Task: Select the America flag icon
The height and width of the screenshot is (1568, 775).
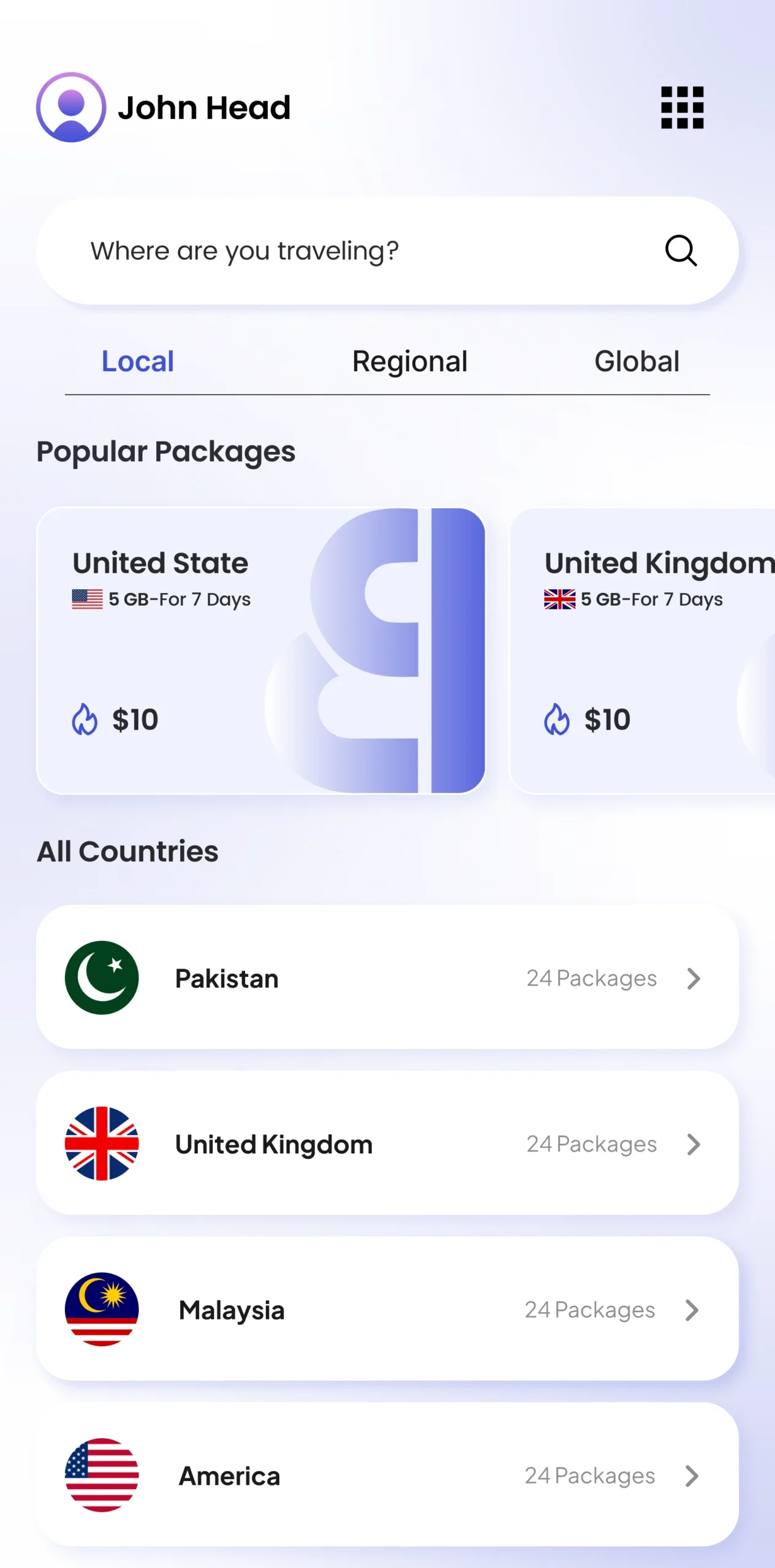Action: 102,1475
